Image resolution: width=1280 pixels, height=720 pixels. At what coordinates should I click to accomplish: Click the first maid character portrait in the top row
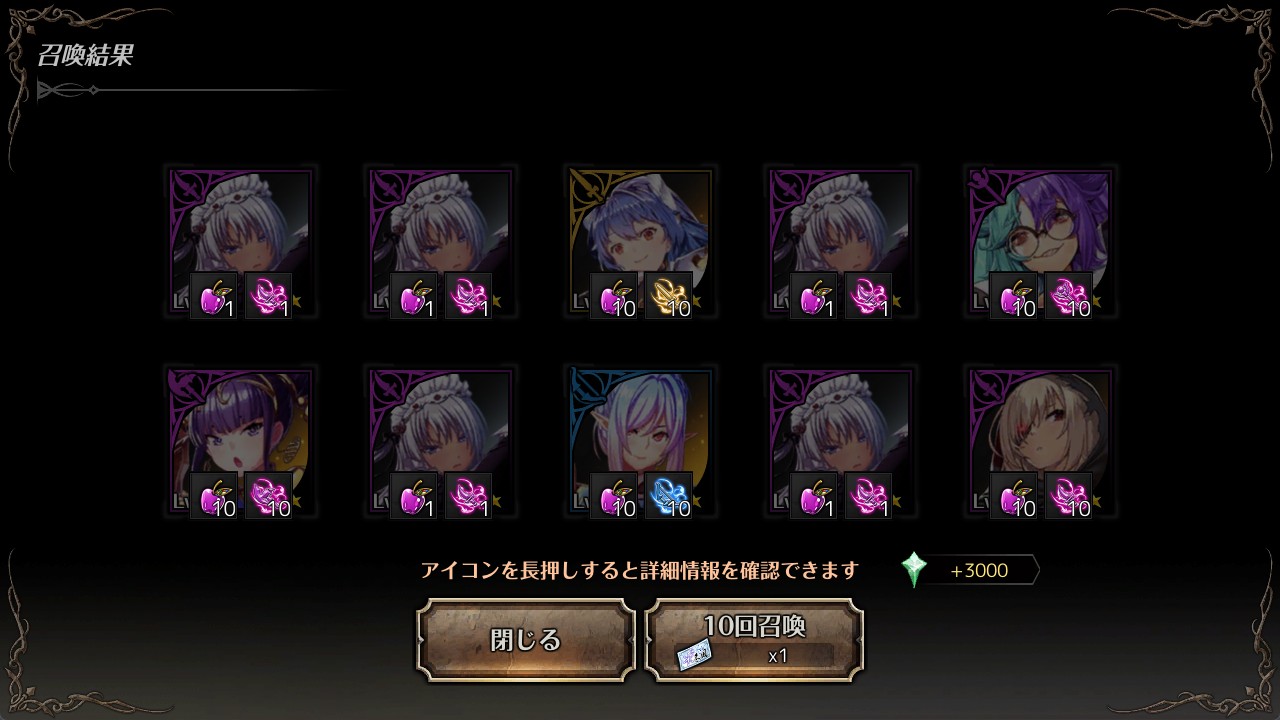point(240,242)
